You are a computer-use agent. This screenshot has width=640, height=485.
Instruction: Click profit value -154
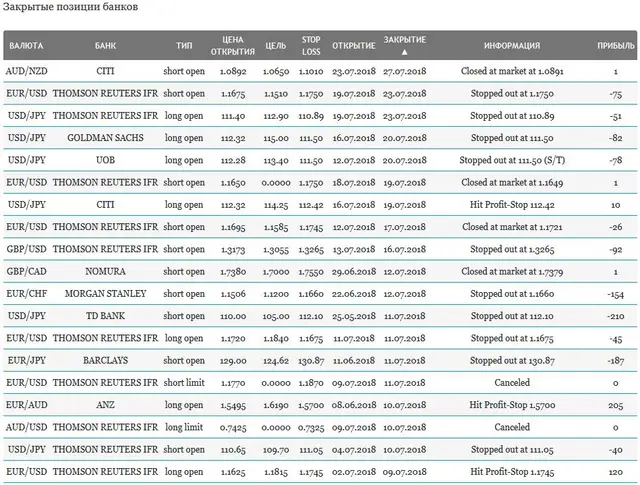(x=616, y=294)
